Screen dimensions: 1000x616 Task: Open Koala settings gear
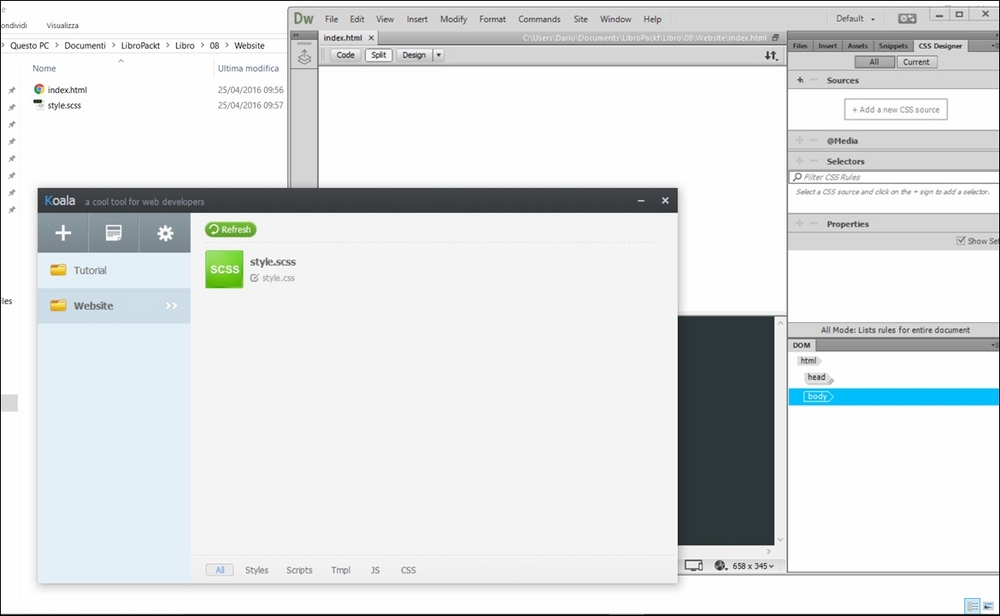pyautogui.click(x=165, y=233)
